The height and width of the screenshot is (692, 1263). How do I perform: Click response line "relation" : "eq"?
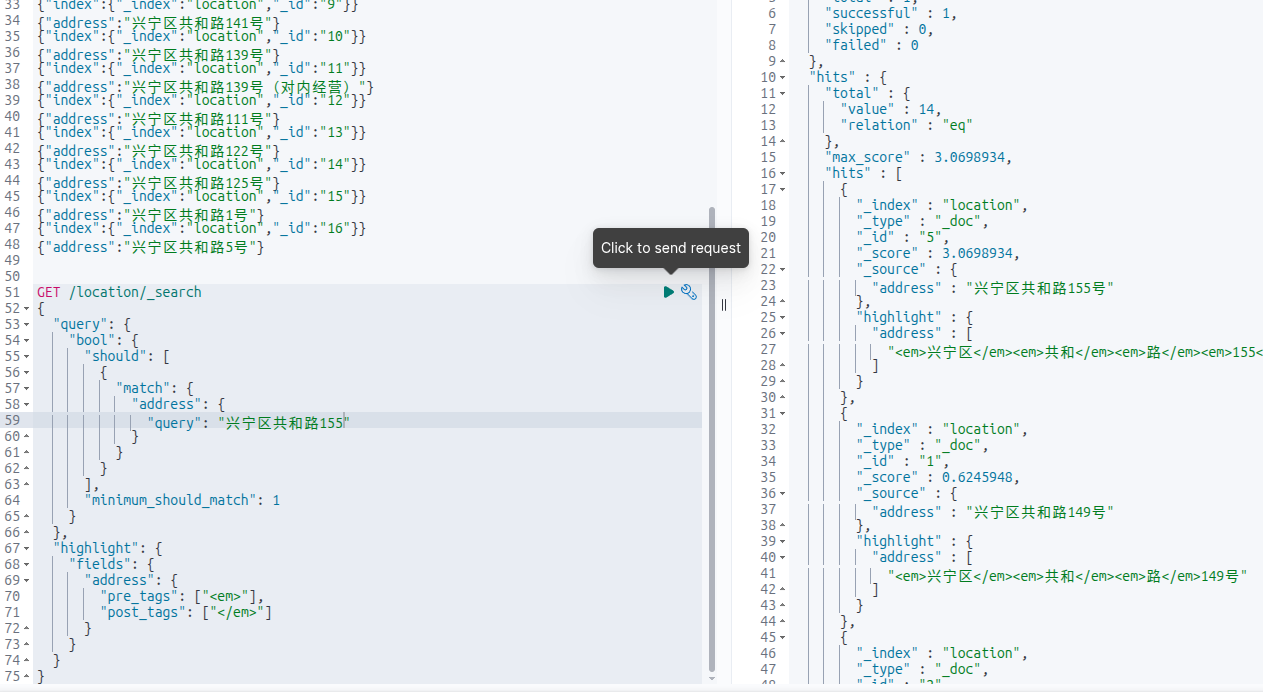click(x=906, y=125)
